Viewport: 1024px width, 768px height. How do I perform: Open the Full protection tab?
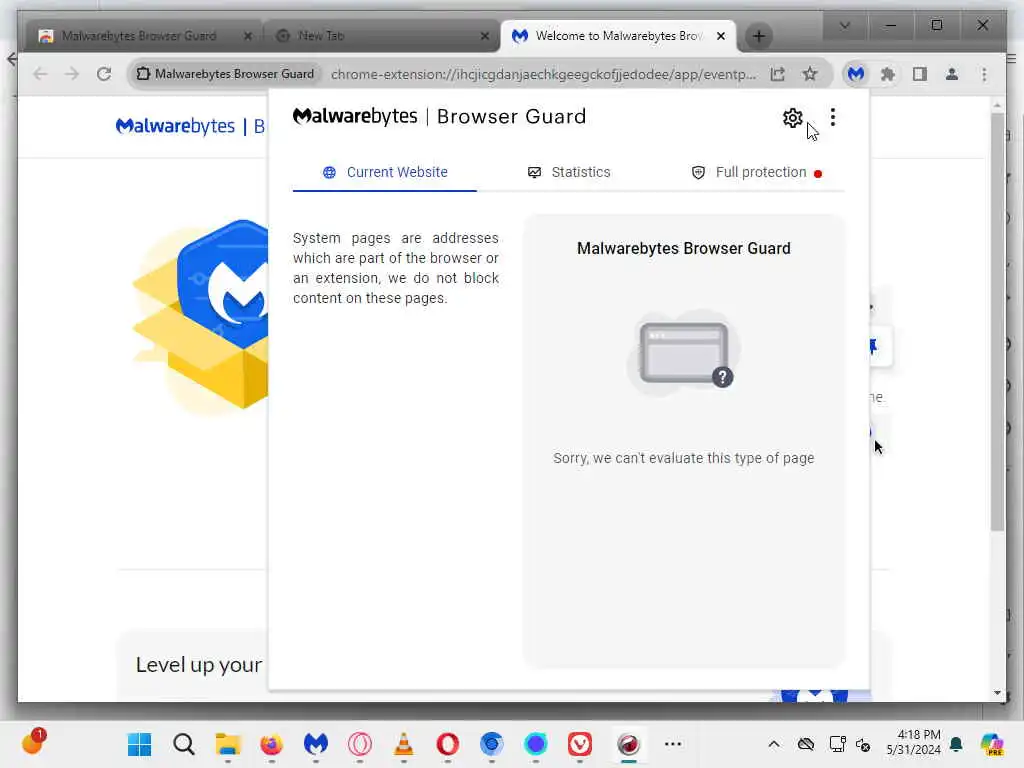pyautogui.click(x=756, y=172)
